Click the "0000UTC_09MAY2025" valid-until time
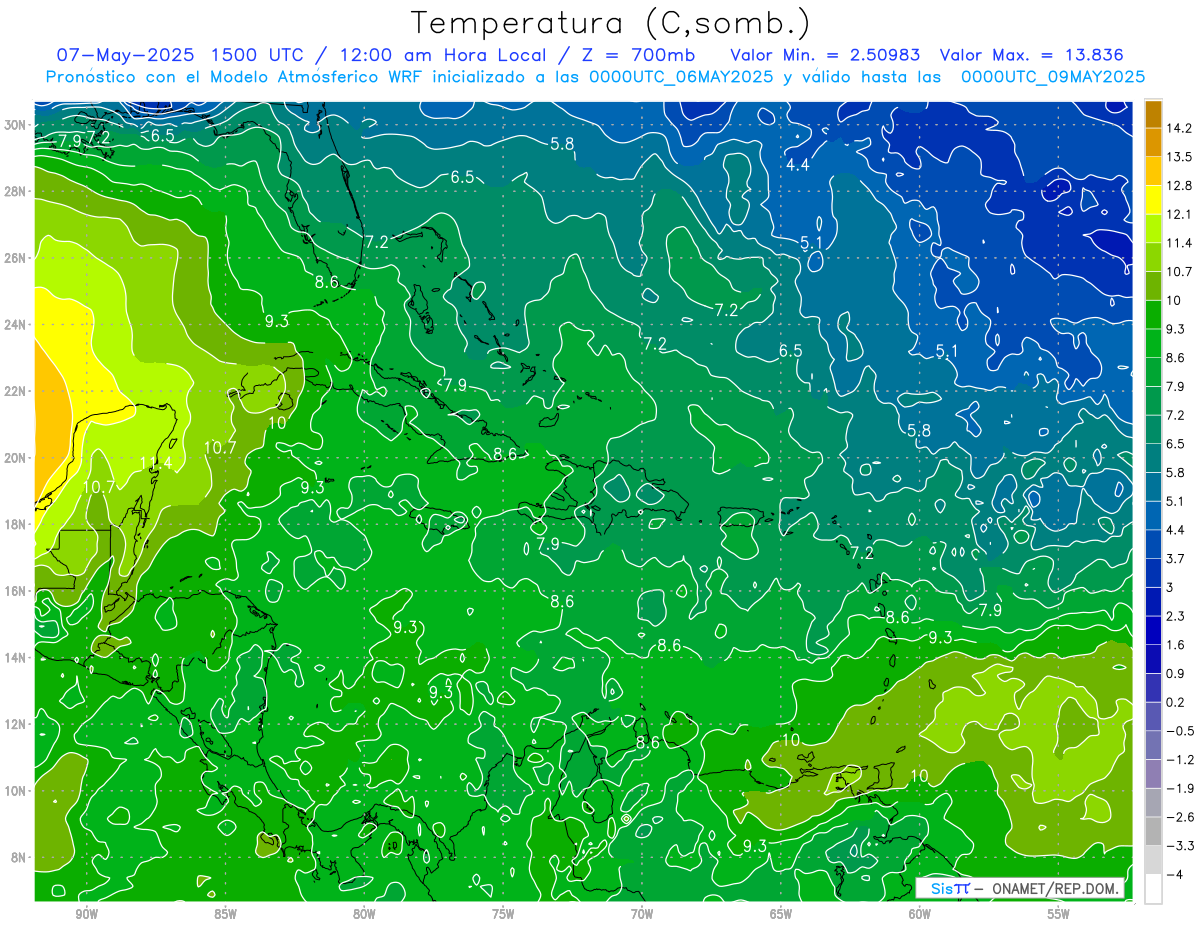 pyautogui.click(x=1052, y=77)
